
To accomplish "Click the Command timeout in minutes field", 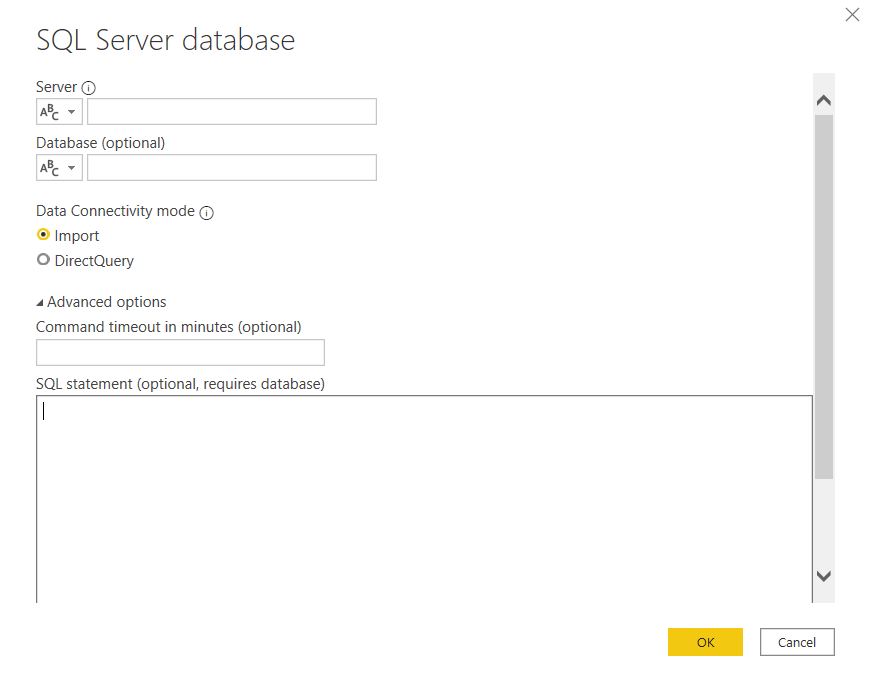I will point(181,353).
